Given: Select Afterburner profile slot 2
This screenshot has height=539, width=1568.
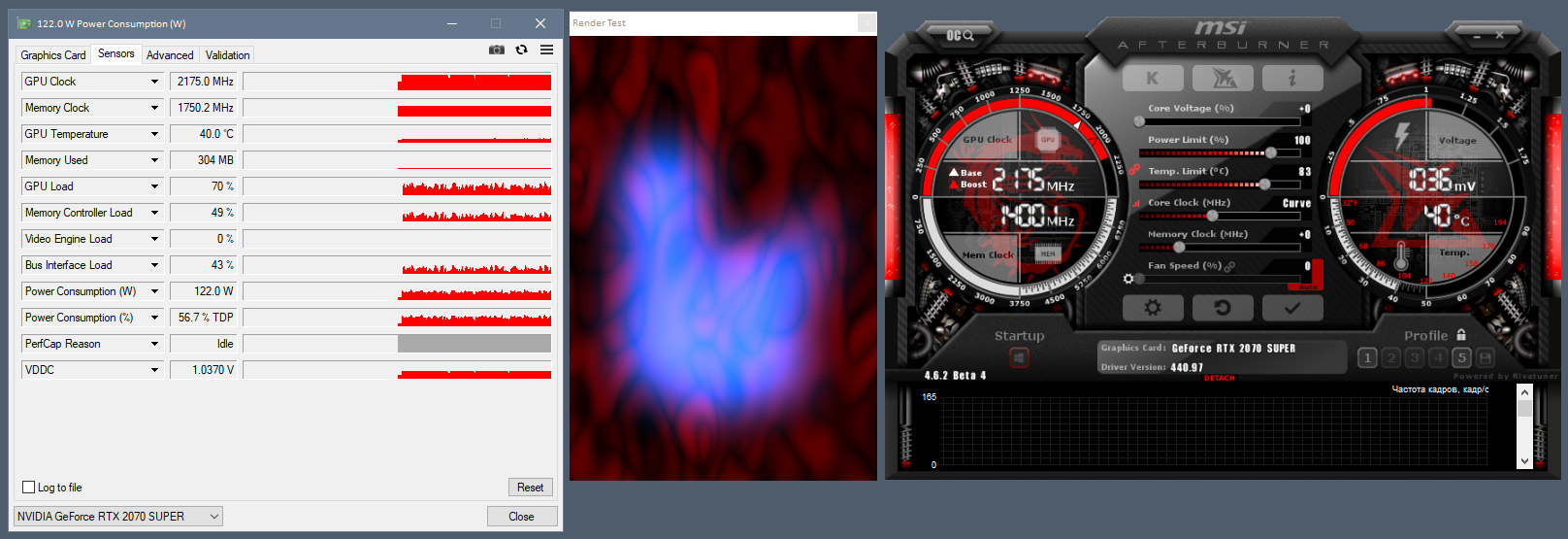Looking at the screenshot, I should click(x=1391, y=357).
